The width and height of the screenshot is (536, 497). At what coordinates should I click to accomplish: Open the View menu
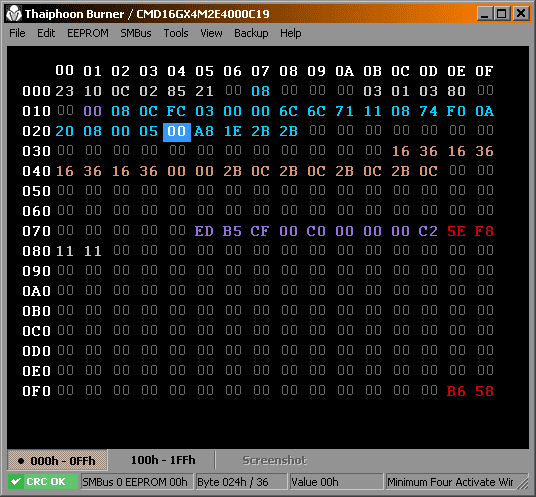coord(211,33)
